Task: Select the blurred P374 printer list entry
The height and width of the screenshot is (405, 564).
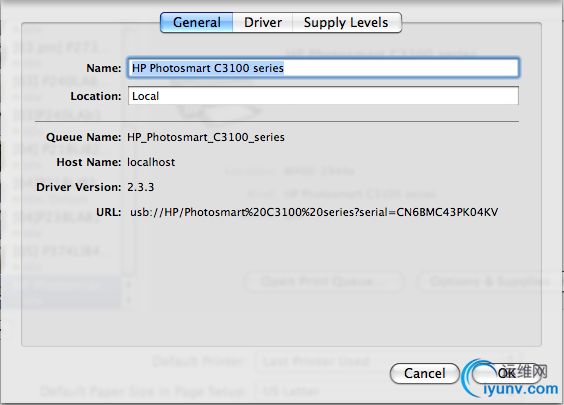Action: click(61, 251)
